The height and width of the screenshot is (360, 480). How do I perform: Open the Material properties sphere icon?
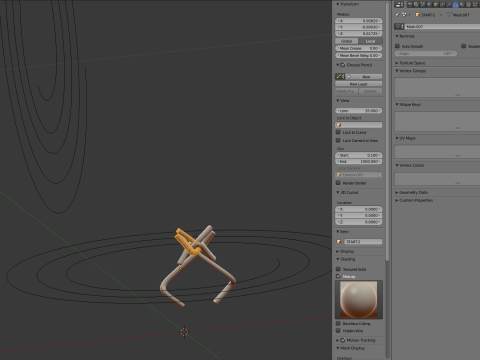(462, 4)
